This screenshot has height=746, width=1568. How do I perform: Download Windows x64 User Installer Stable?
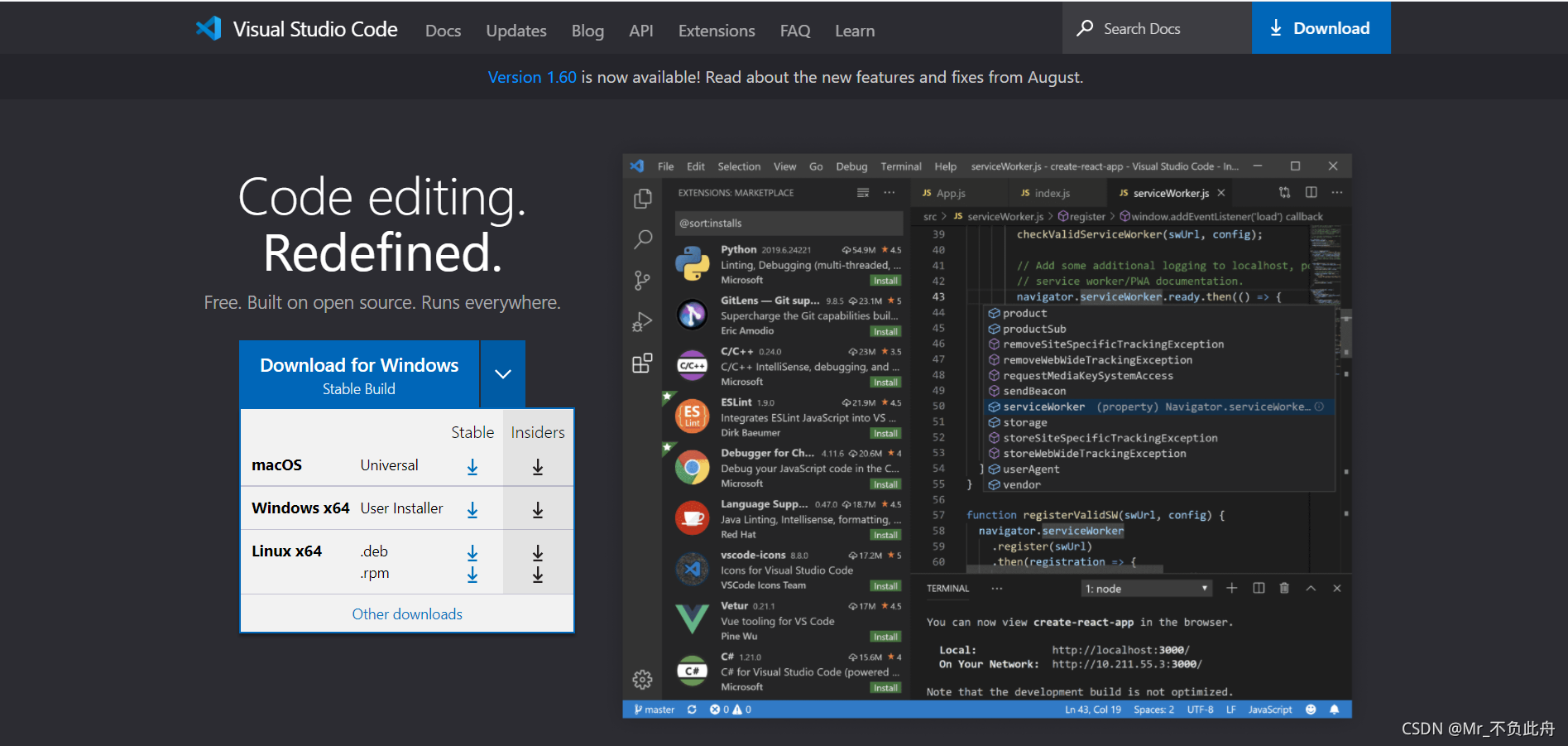click(472, 510)
